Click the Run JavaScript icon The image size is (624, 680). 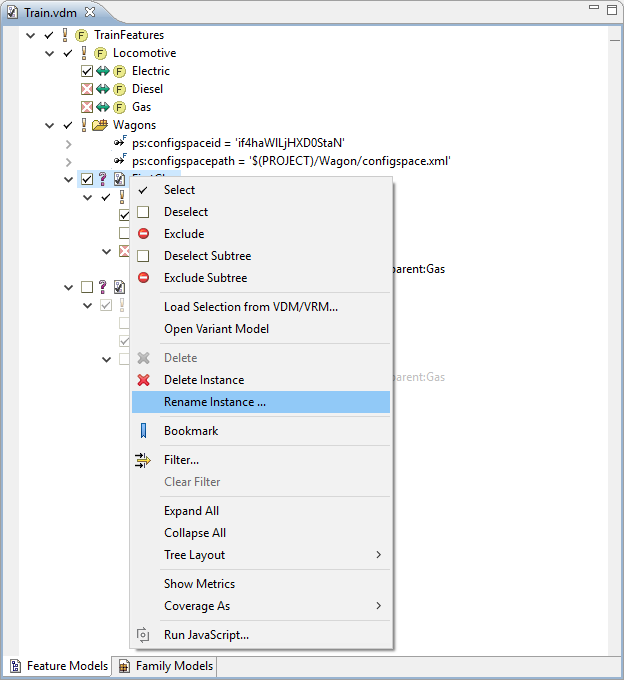click(x=143, y=635)
